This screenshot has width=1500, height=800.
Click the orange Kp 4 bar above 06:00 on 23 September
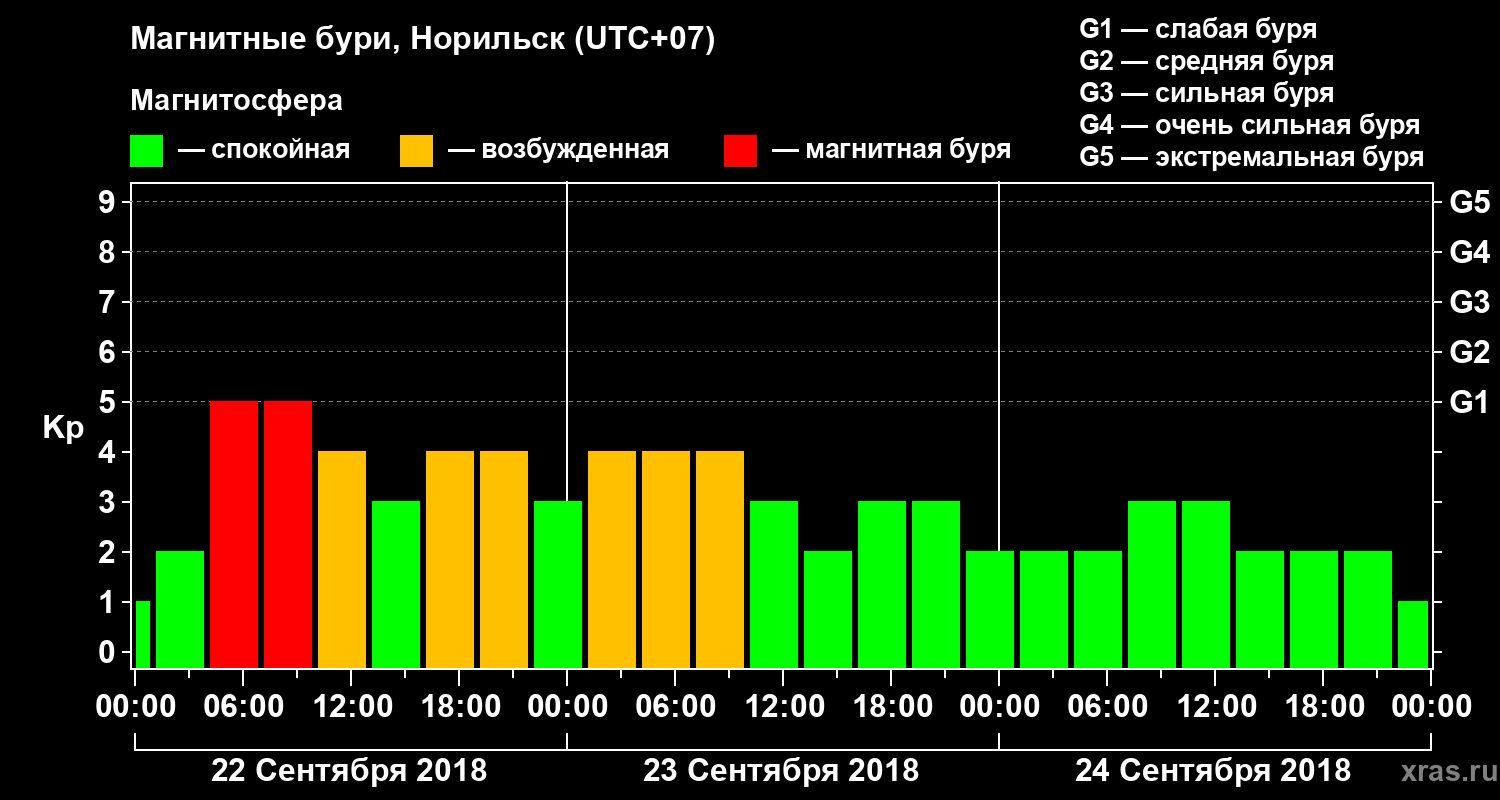(666, 559)
